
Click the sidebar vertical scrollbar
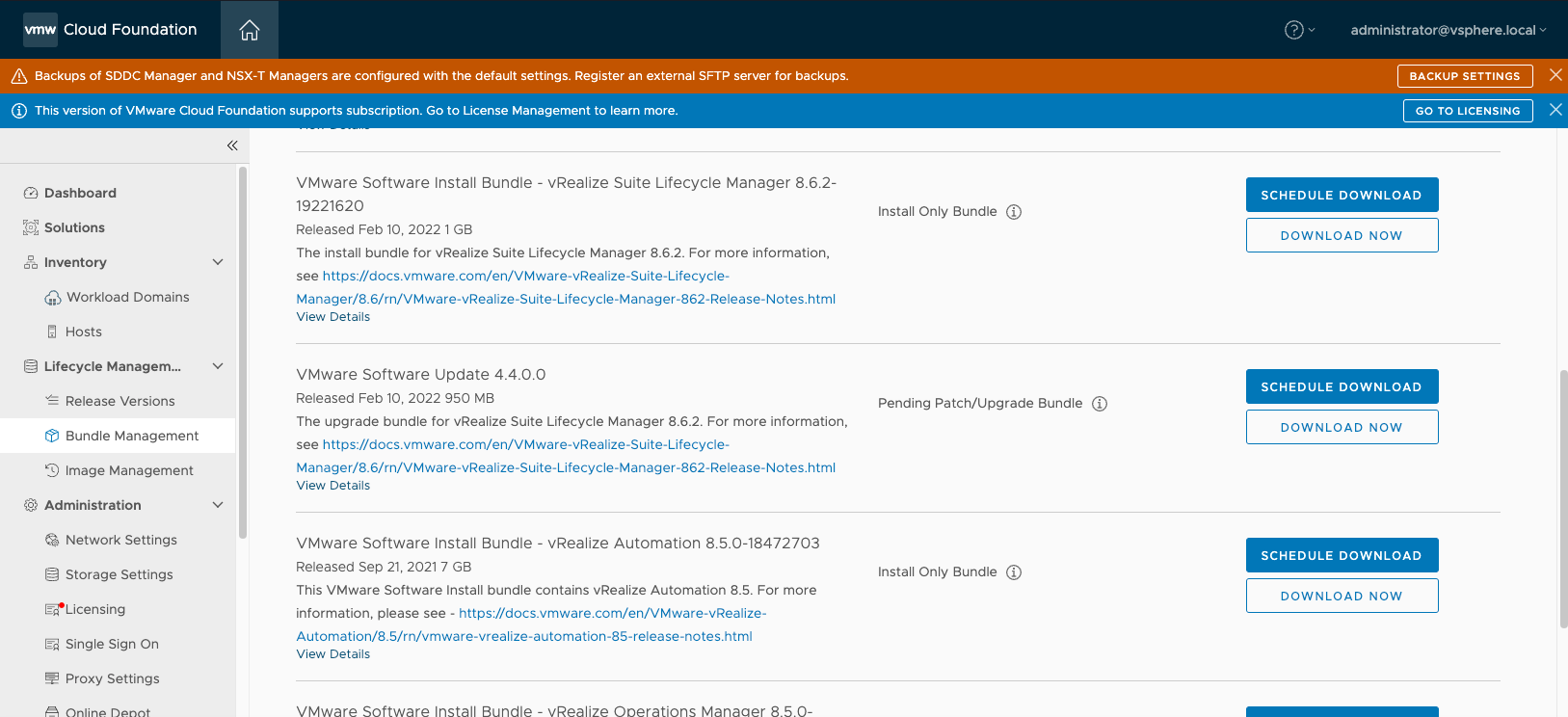pos(243,352)
